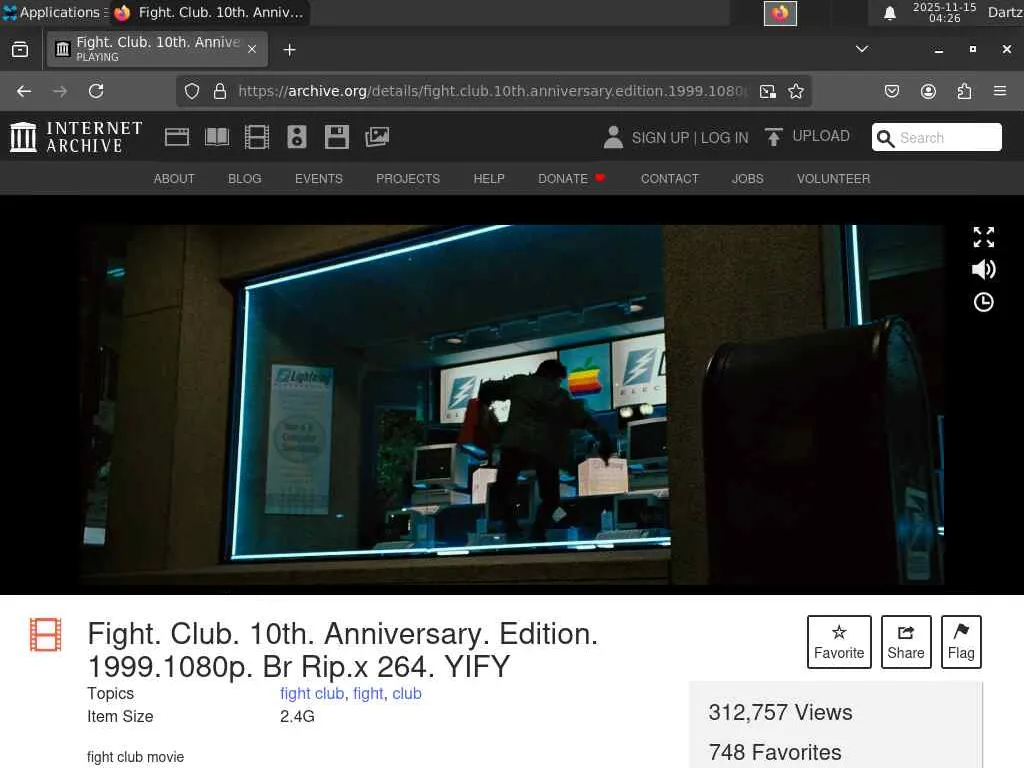Viewport: 1024px width, 768px height.
Task: Open the ABOUT menu item
Action: pyautogui.click(x=174, y=178)
